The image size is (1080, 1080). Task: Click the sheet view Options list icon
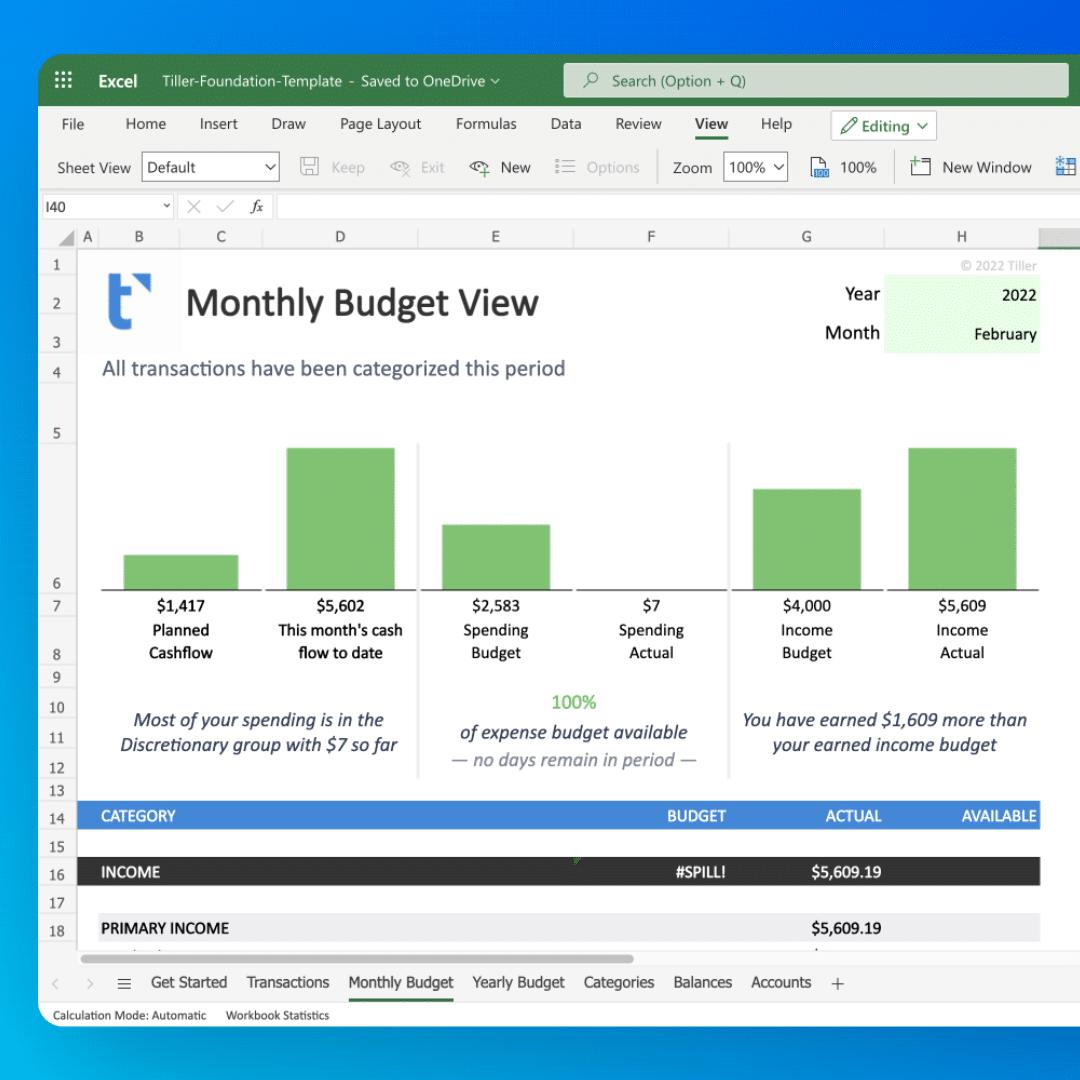[x=565, y=167]
